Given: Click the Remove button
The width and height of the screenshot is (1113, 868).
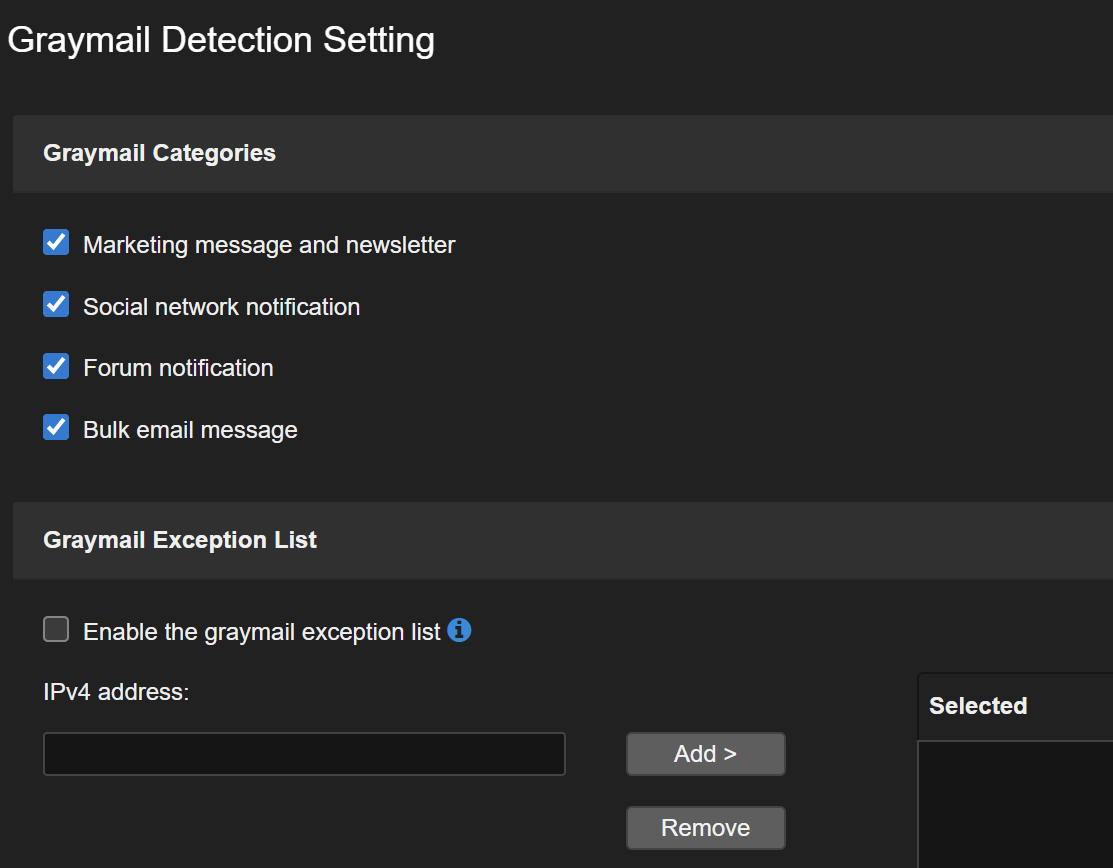Looking at the screenshot, I should click(x=705, y=828).
